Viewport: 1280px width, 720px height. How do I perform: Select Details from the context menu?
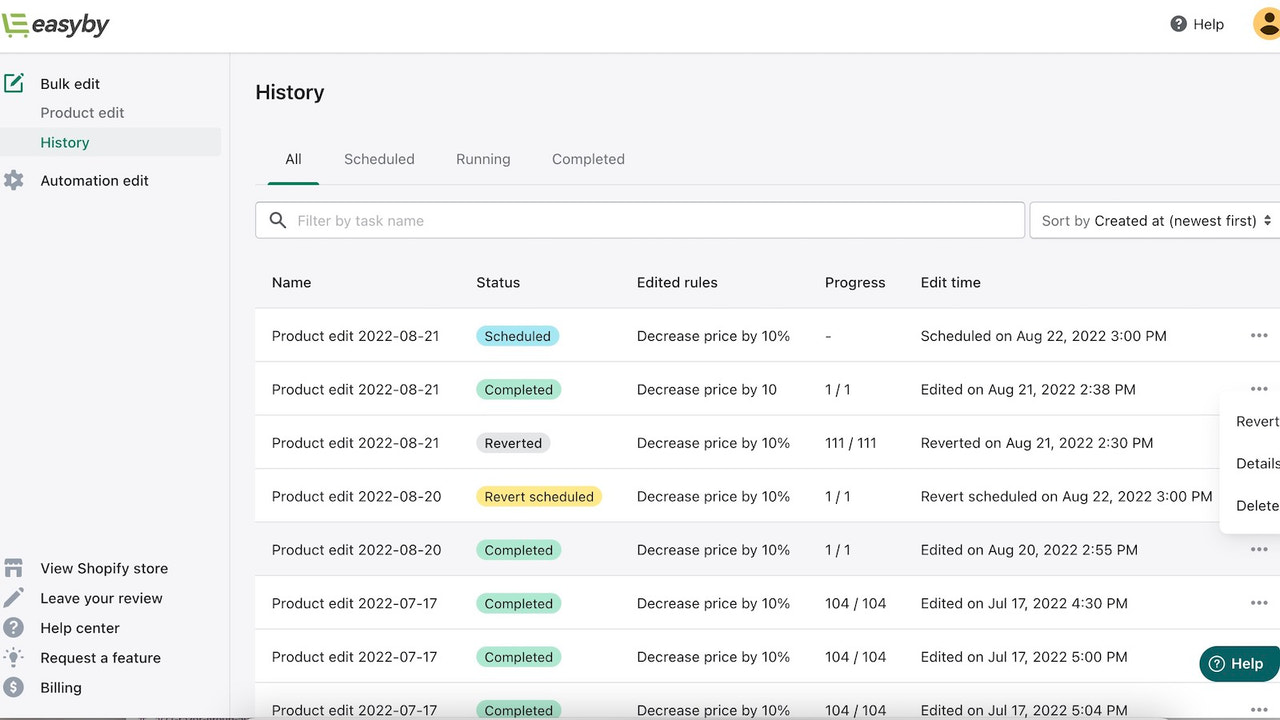[1257, 463]
